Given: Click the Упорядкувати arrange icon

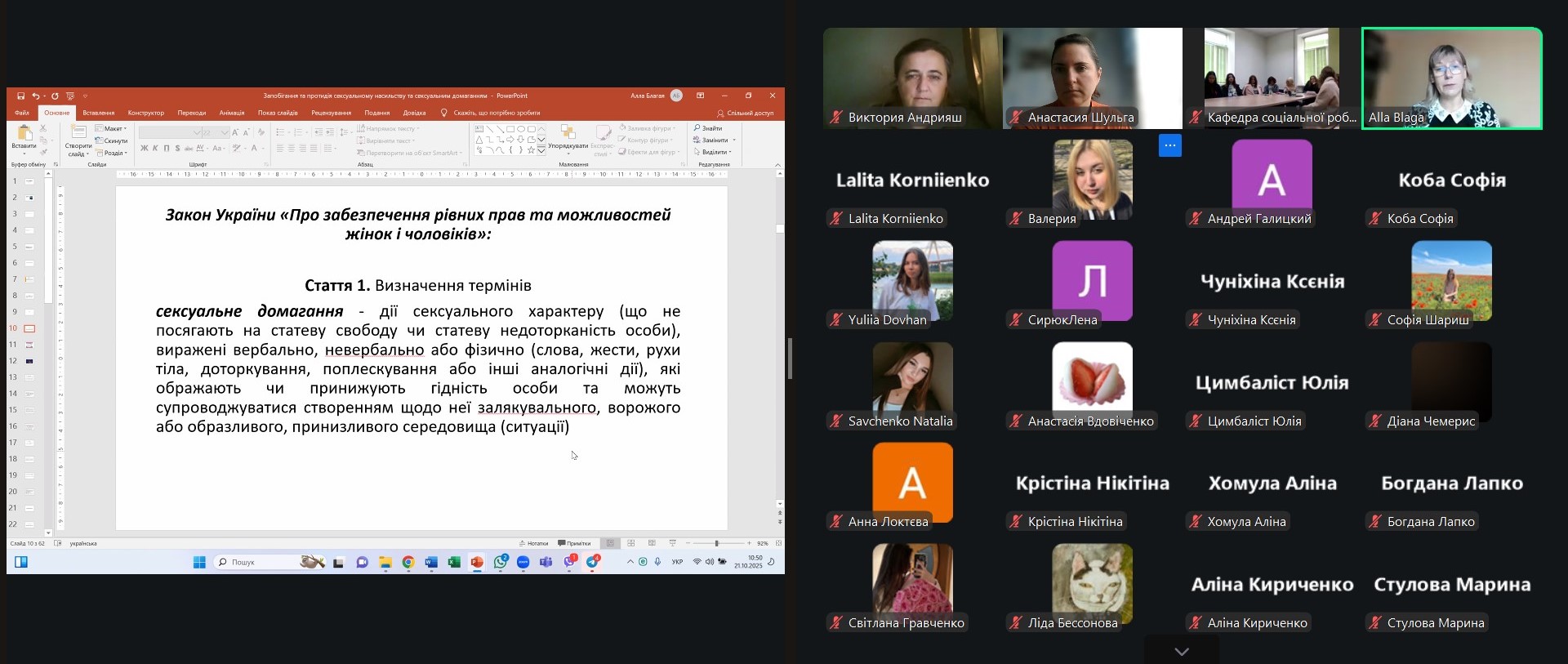Looking at the screenshot, I should click(x=568, y=136).
